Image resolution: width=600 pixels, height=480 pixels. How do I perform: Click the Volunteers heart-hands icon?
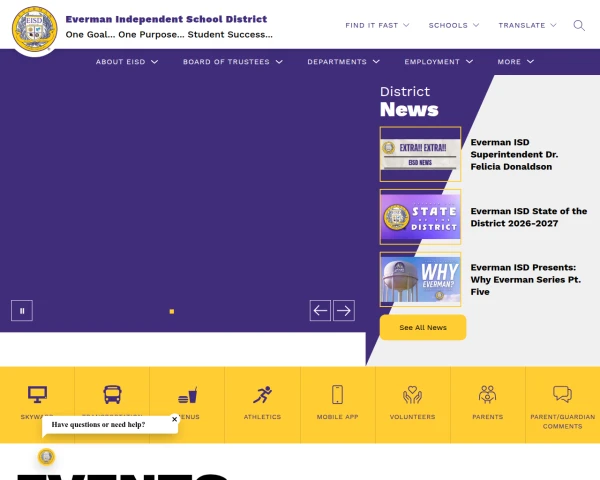412,394
